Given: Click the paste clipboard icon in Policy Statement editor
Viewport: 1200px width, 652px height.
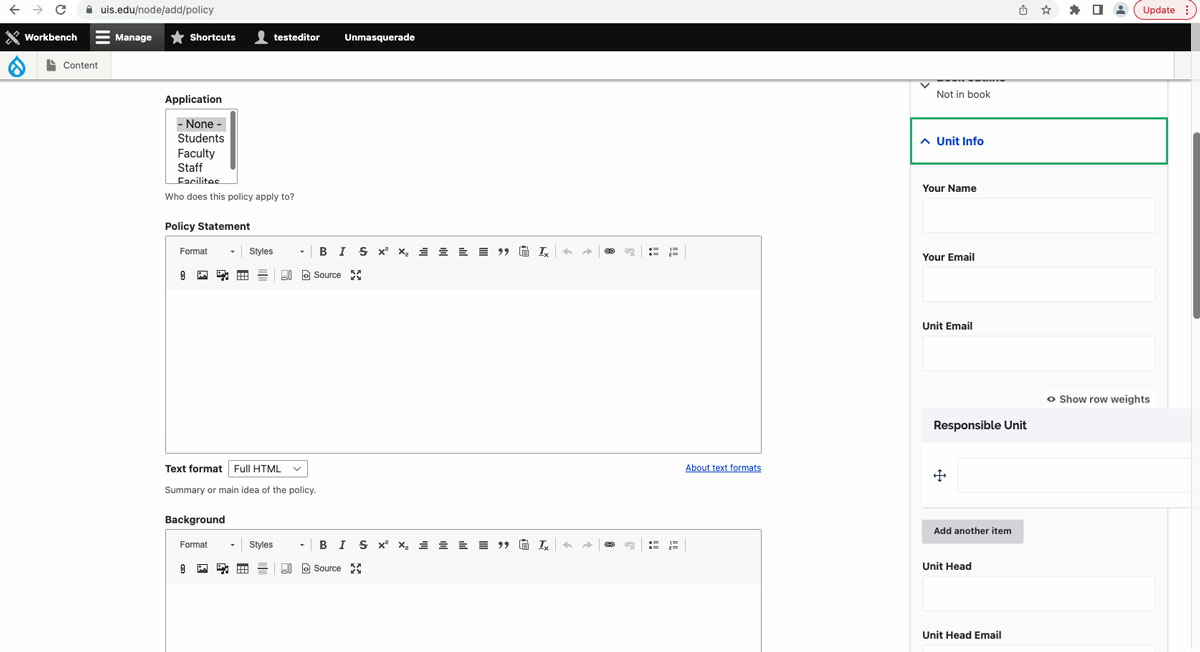Looking at the screenshot, I should [x=523, y=252].
